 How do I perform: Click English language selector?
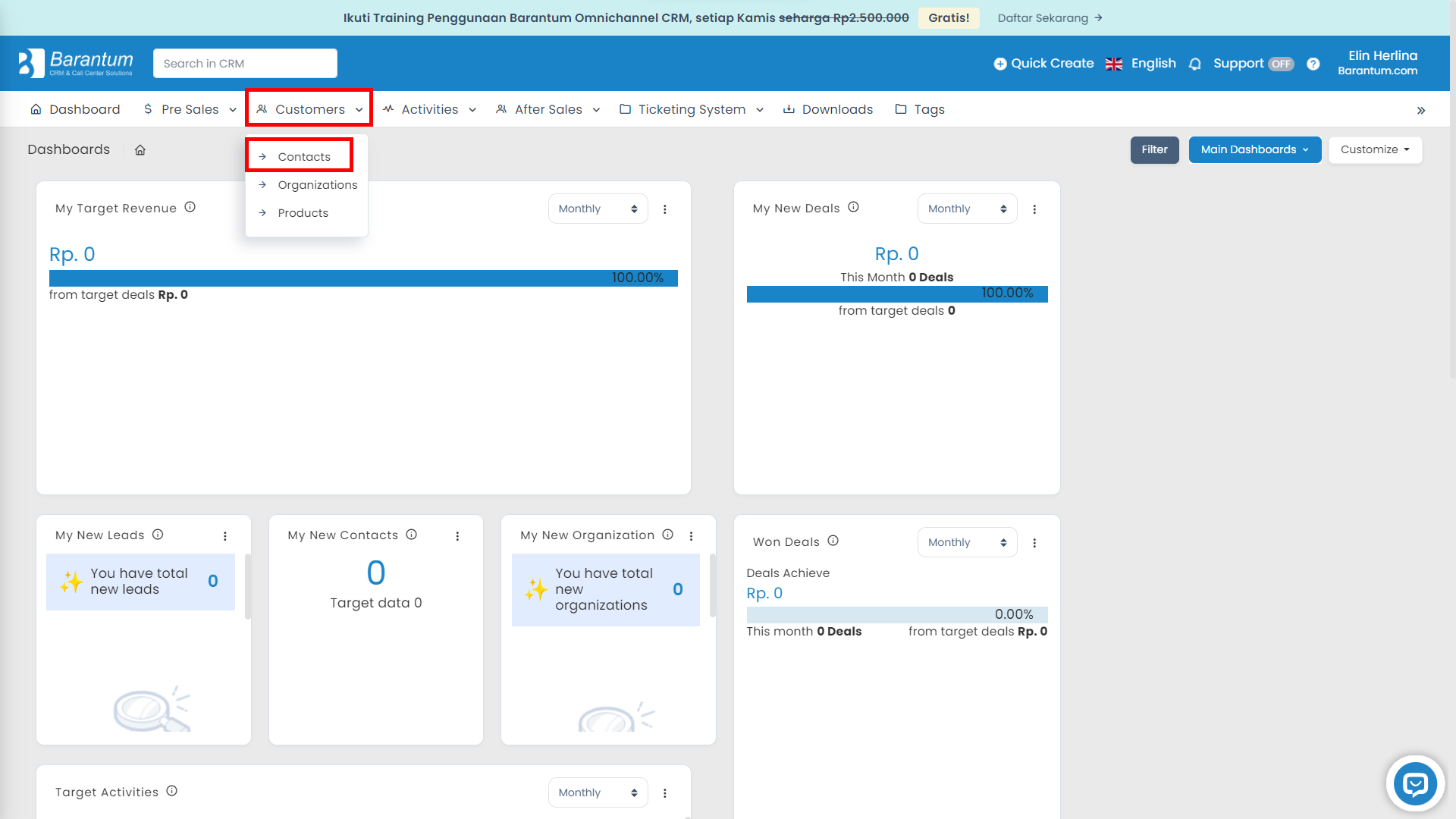point(1153,64)
